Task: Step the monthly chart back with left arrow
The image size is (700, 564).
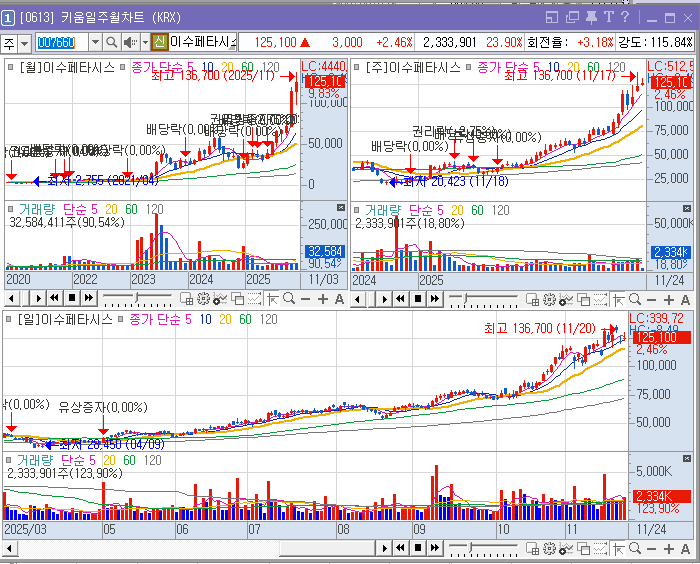Action: pos(12,298)
